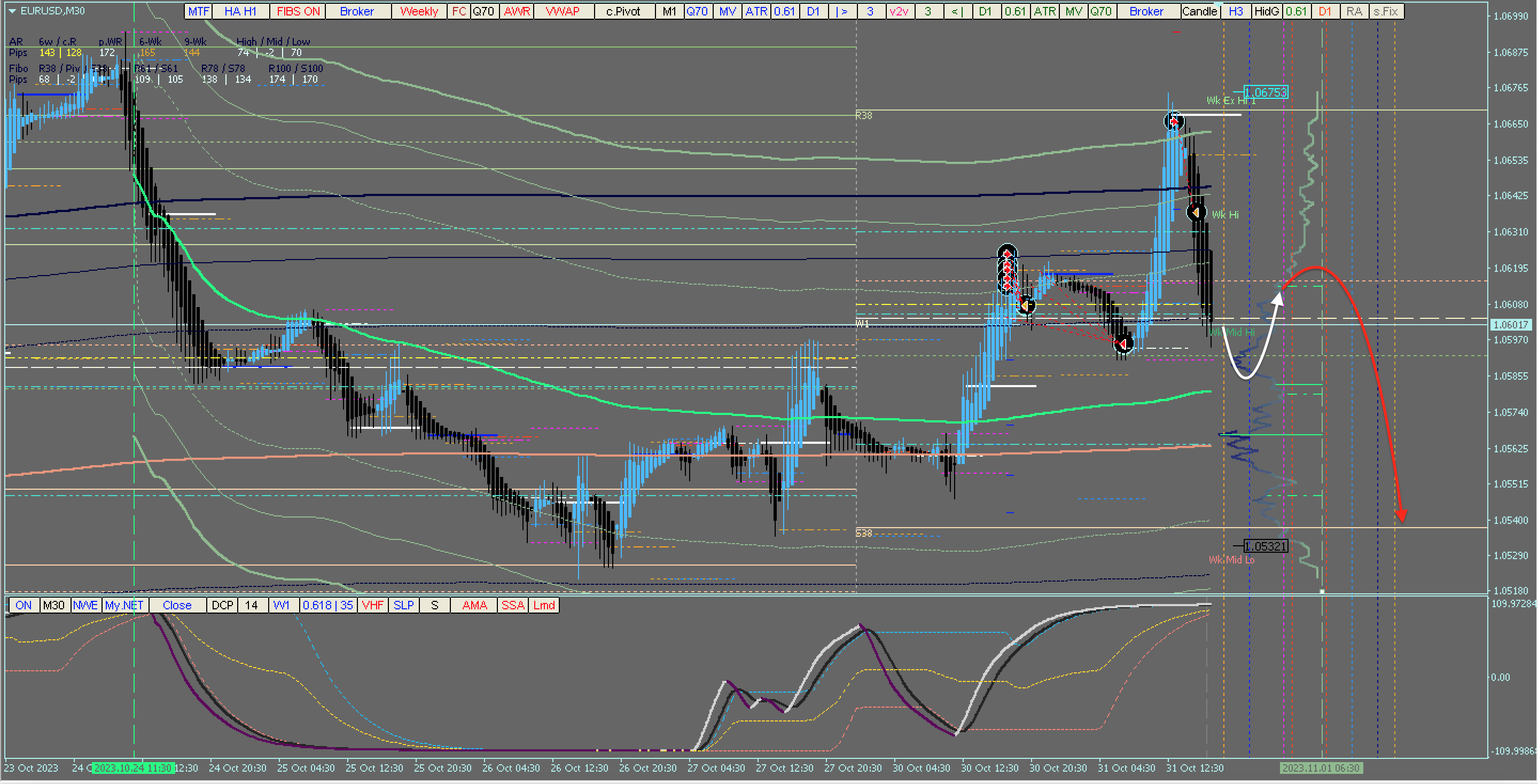Toggle the VWAP indicator button

pyautogui.click(x=562, y=11)
